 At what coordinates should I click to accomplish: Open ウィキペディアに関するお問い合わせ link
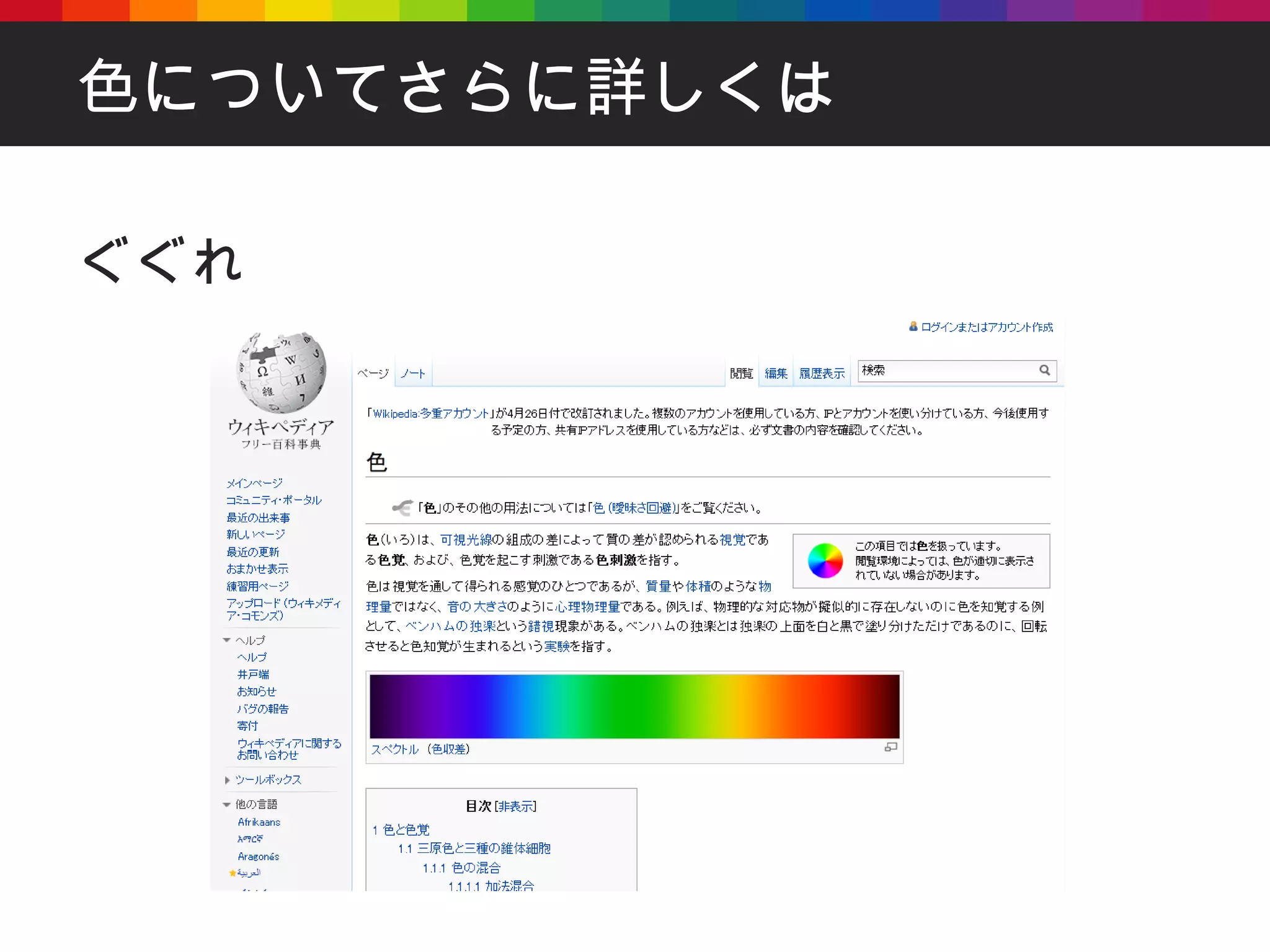[289, 749]
